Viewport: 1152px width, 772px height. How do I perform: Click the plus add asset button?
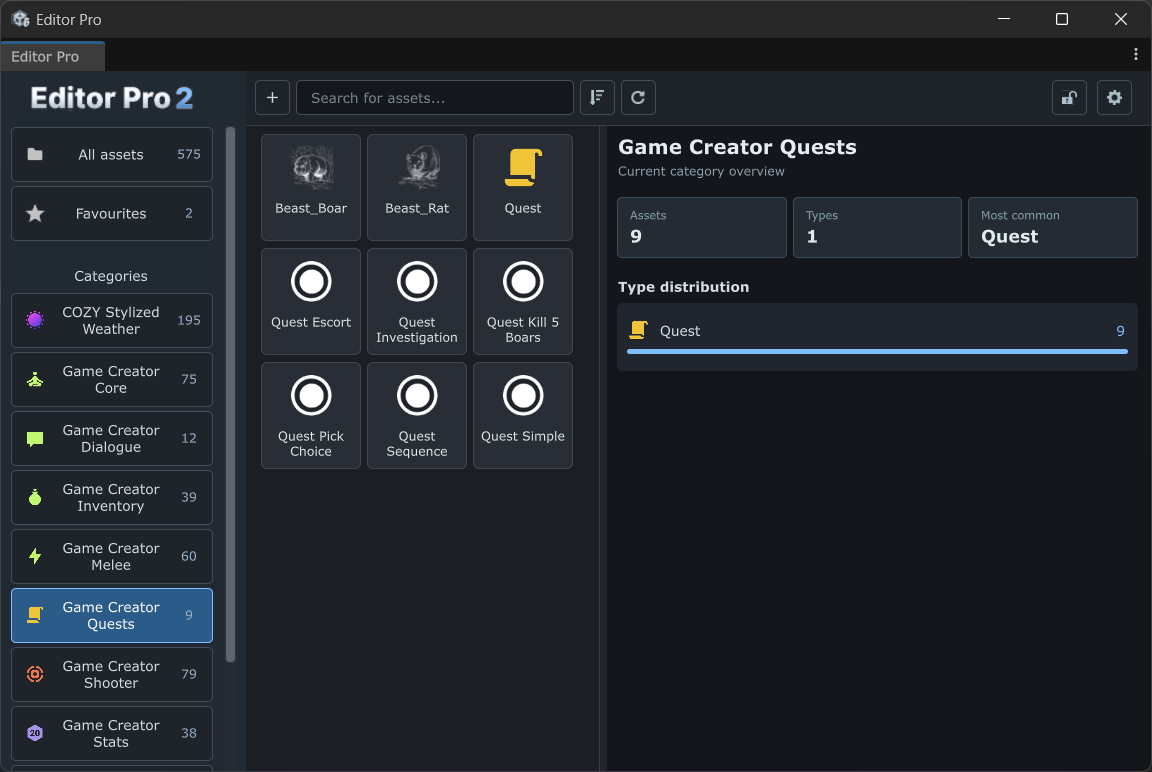pos(273,98)
